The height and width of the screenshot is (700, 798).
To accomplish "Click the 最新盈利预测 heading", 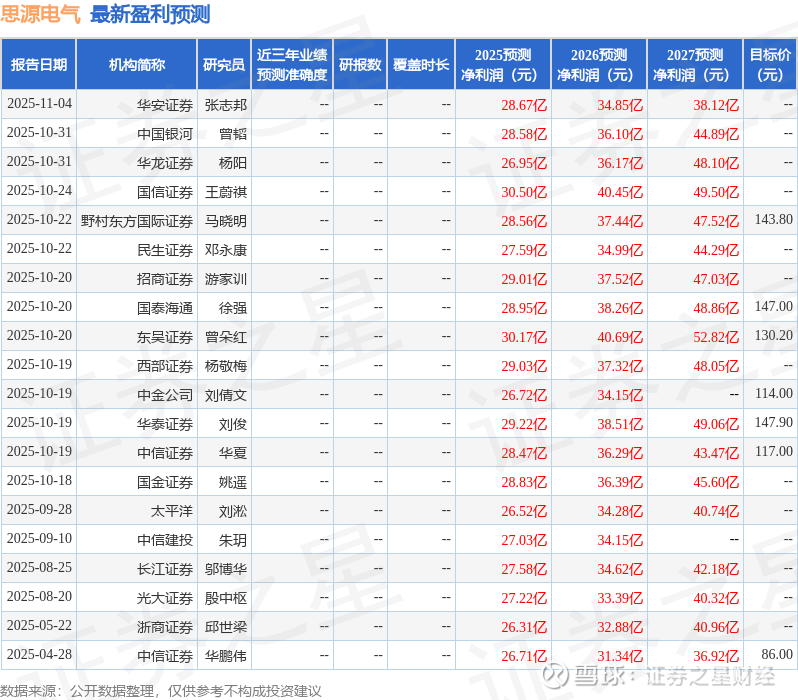I will pyautogui.click(x=150, y=14).
